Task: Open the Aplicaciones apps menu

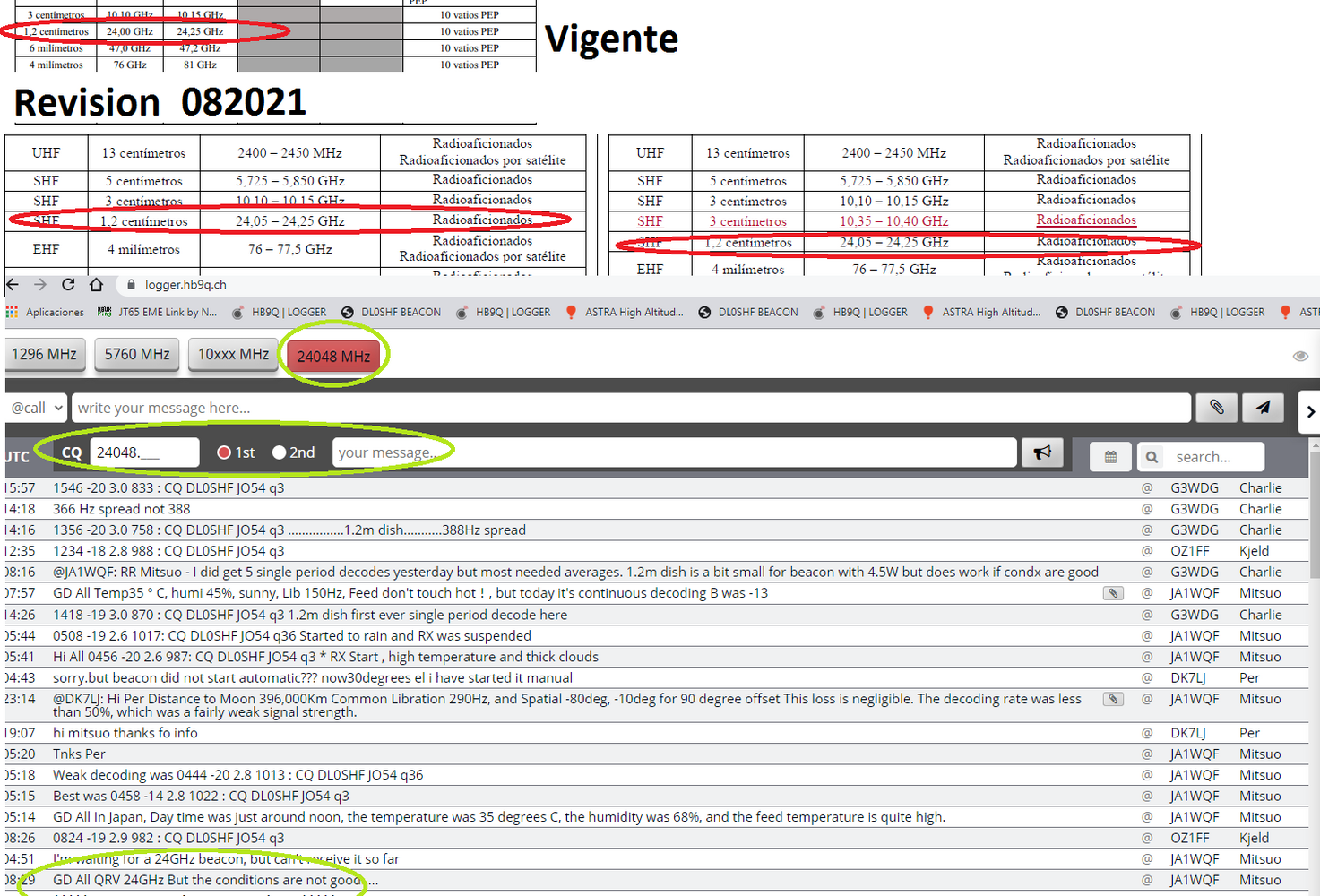Action: click(46, 313)
